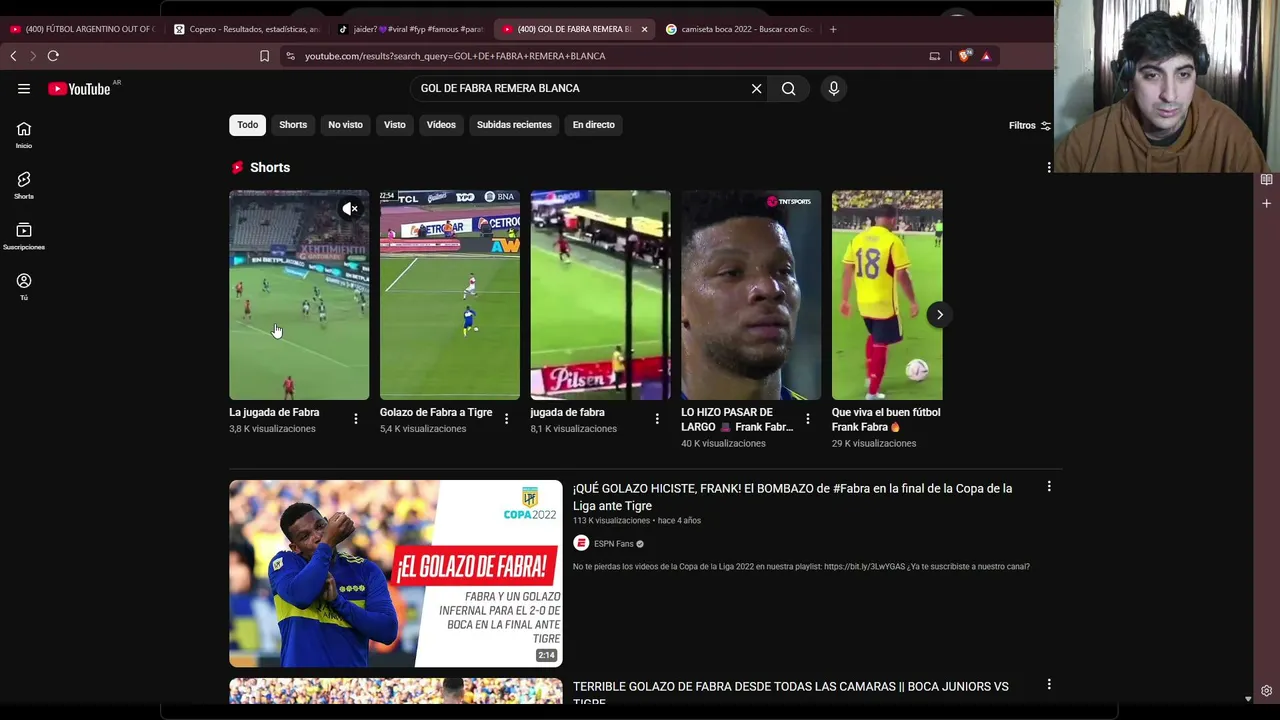Close the 'GOL DE FABRA REMERA' tab
The image size is (1280, 720).
pos(644,29)
